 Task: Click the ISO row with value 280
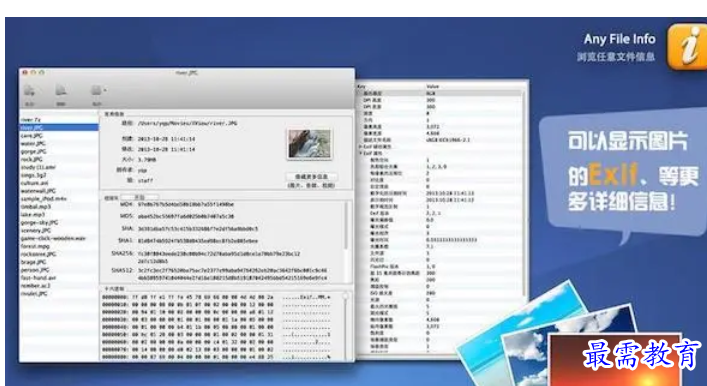coord(440,293)
